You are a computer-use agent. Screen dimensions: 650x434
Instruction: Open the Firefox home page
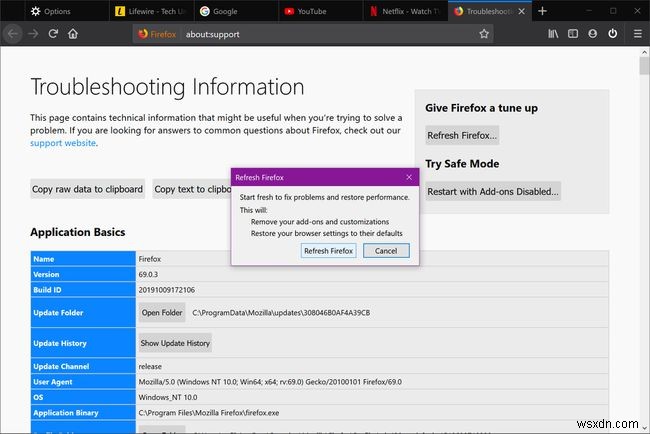pyautogui.click(x=73, y=34)
